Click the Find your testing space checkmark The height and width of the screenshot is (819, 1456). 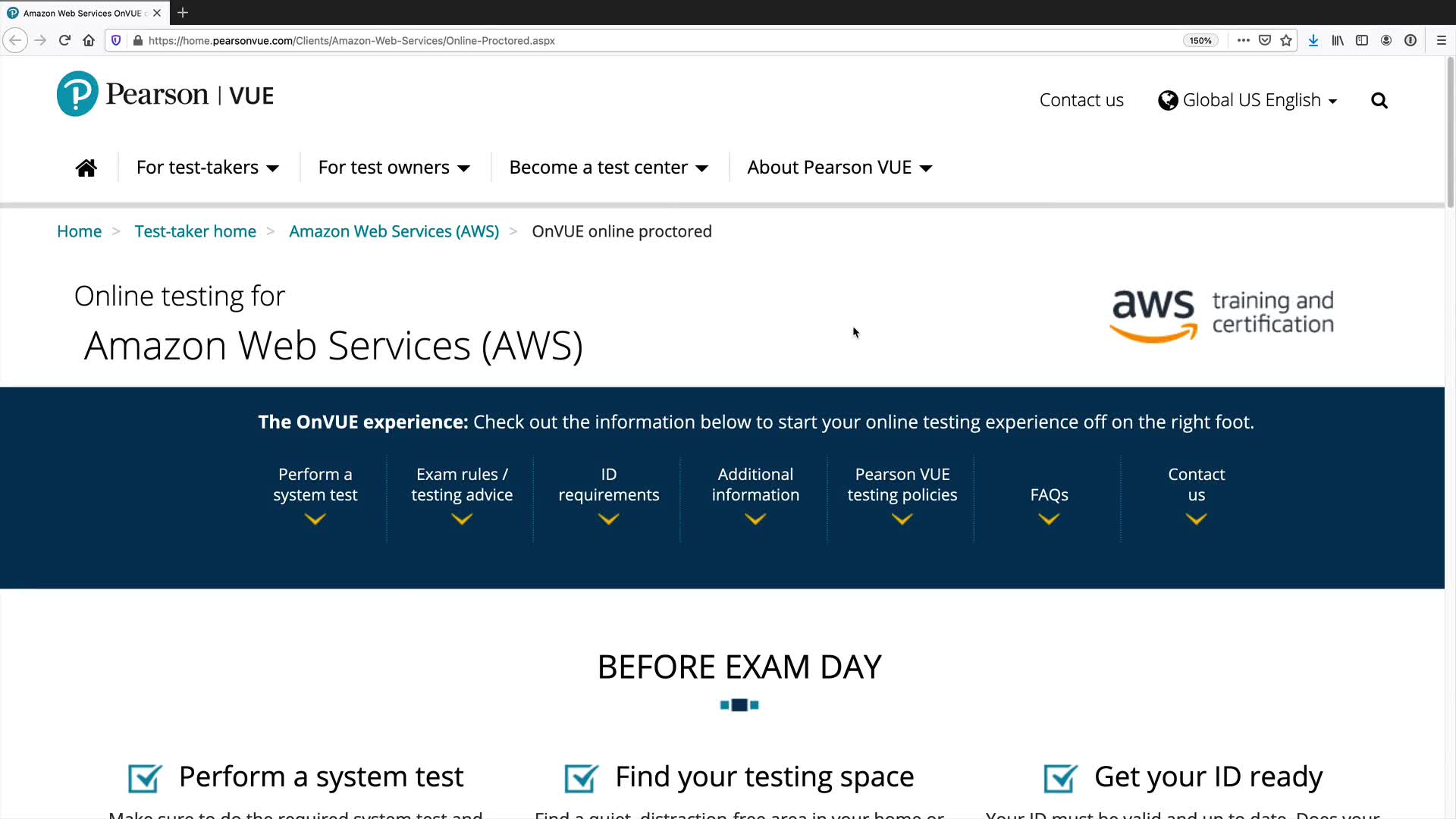pyautogui.click(x=582, y=778)
